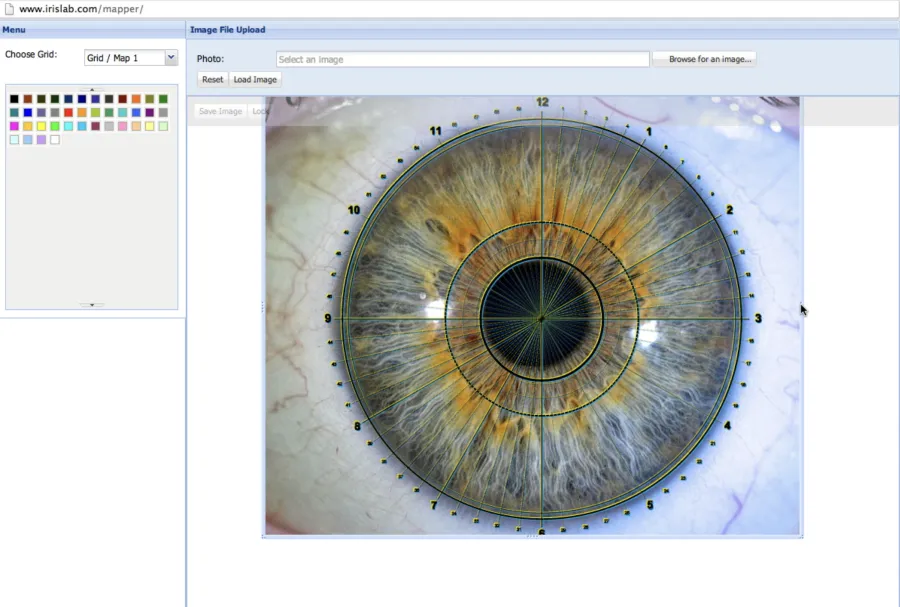Select the lavender swatch in last row
900x607 pixels.
tap(41, 139)
